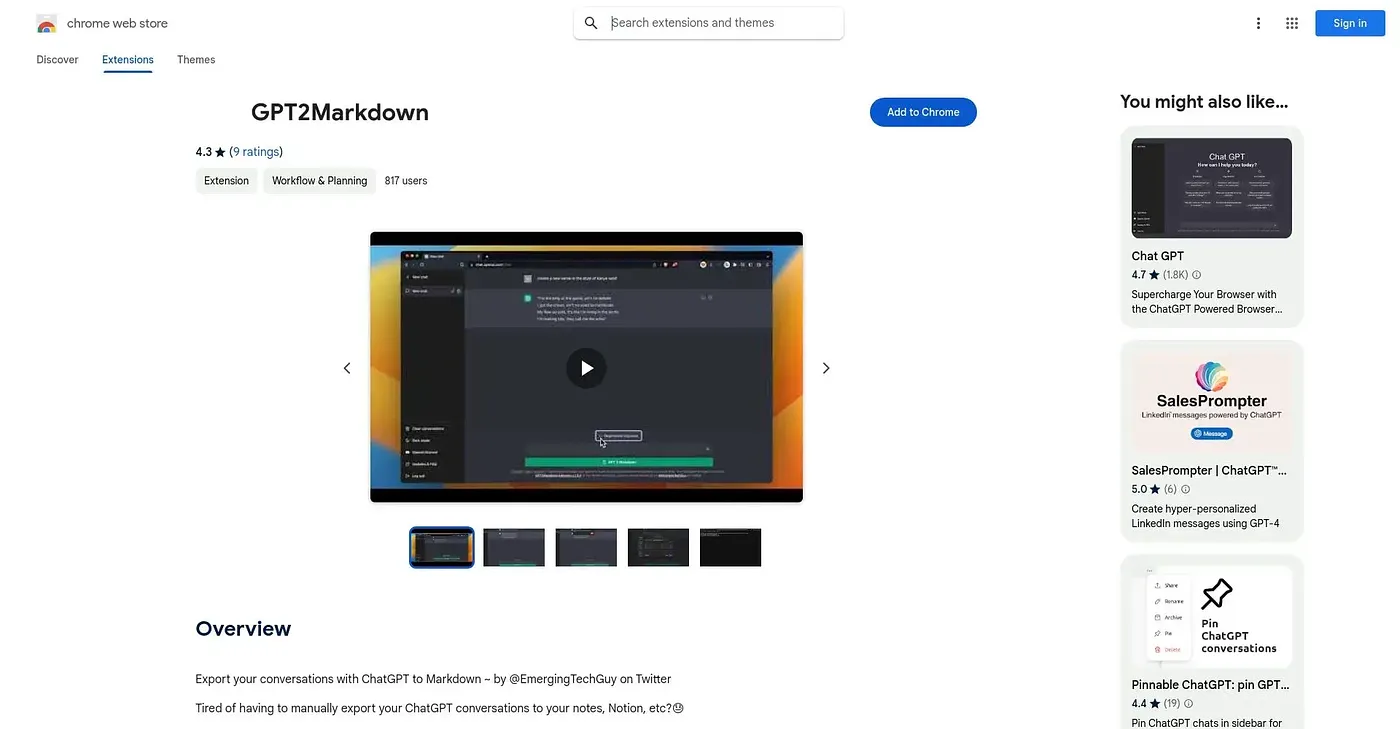Select the first highlighted screenshot thumbnail
The width and height of the screenshot is (1400, 729).
pyautogui.click(x=442, y=547)
